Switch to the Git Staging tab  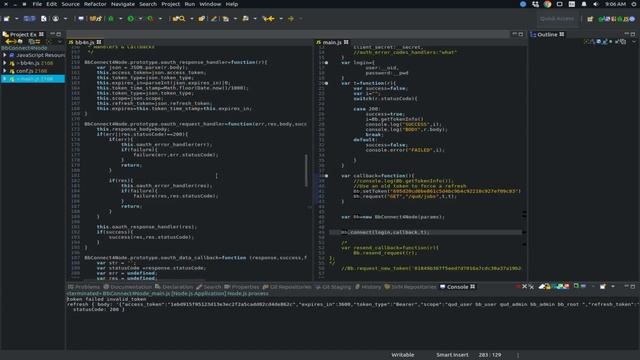pyautogui.click(x=333, y=287)
